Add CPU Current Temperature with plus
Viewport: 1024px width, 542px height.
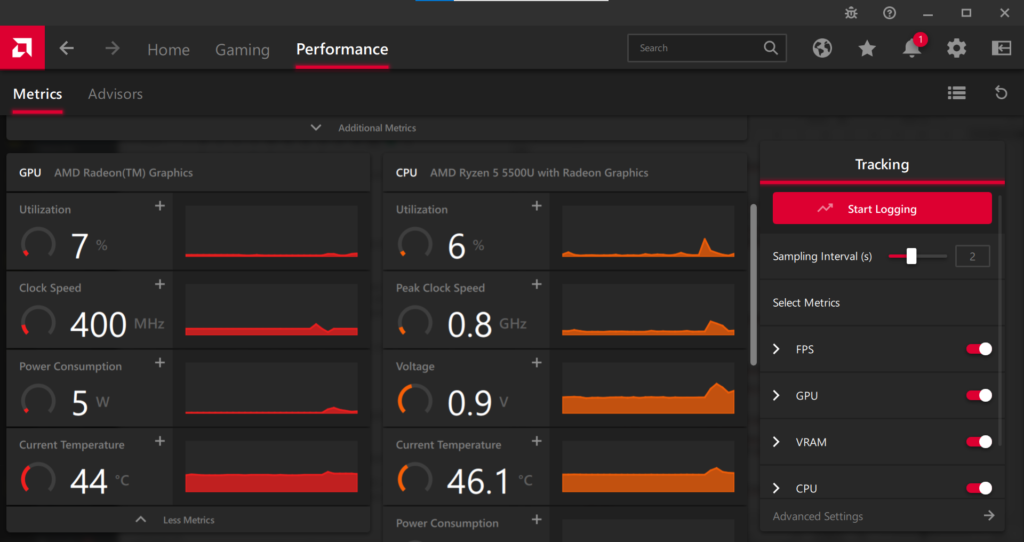(x=536, y=441)
